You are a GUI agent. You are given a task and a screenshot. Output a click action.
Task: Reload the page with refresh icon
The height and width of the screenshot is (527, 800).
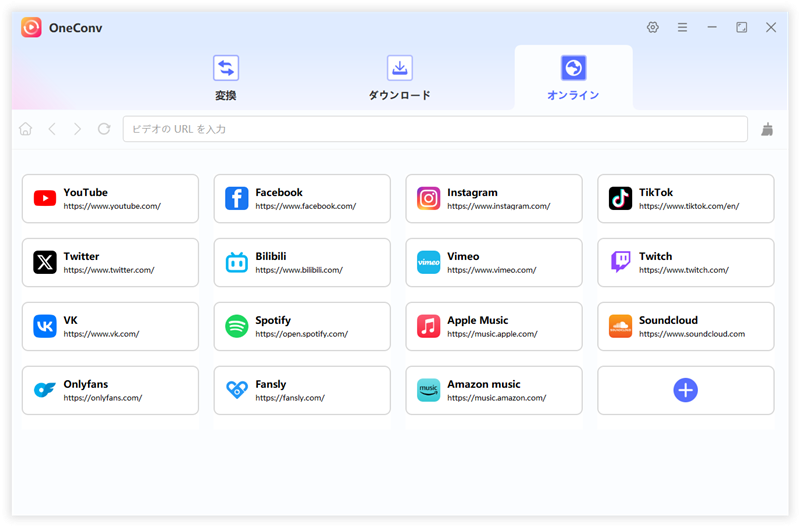coord(104,129)
